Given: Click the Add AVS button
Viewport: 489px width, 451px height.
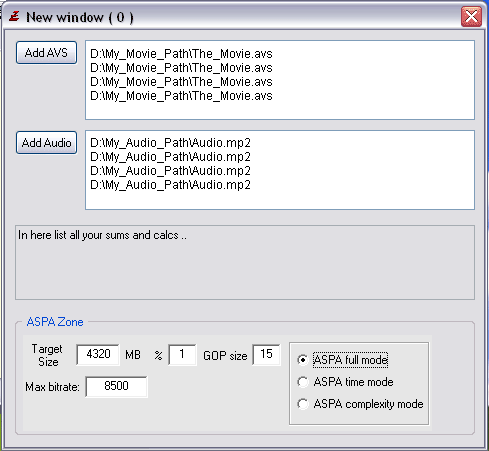Looking at the screenshot, I should (46, 52).
